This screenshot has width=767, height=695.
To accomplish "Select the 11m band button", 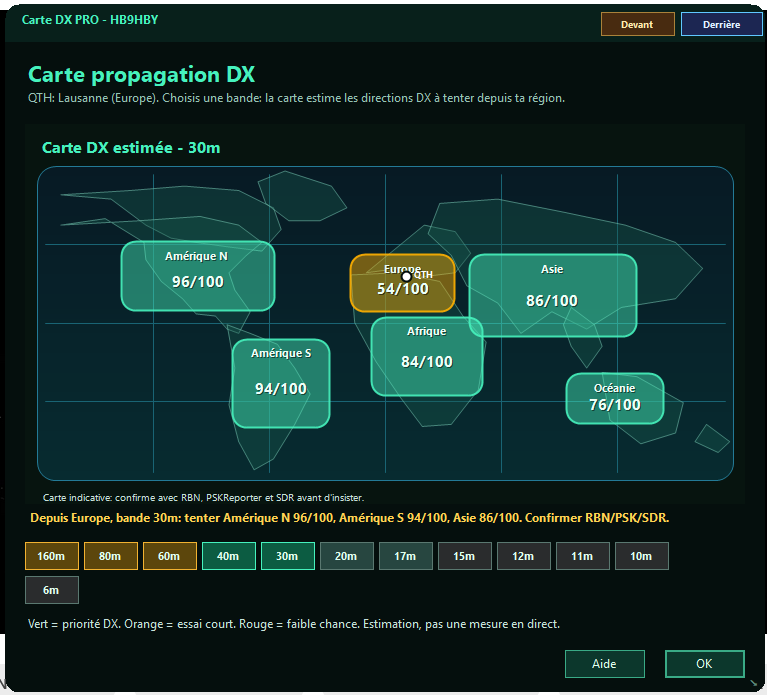I will [583, 556].
